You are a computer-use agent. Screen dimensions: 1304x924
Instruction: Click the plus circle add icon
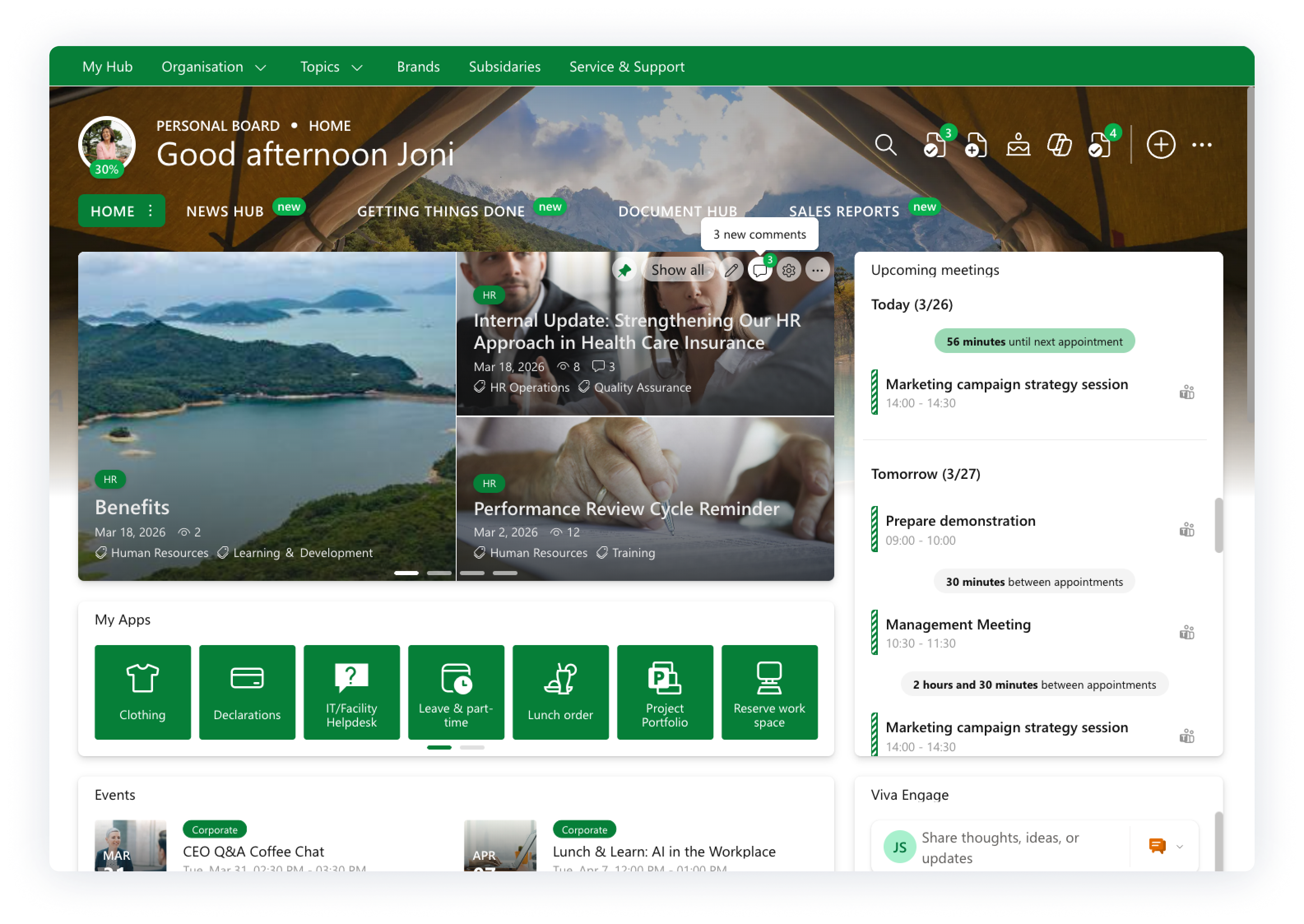[x=1160, y=145]
